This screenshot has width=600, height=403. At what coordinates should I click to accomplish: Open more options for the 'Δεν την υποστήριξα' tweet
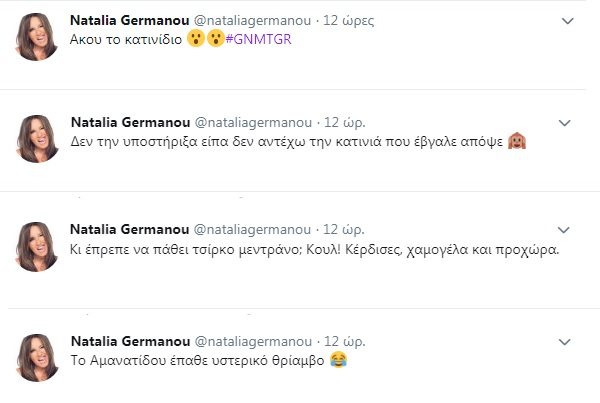(565, 122)
